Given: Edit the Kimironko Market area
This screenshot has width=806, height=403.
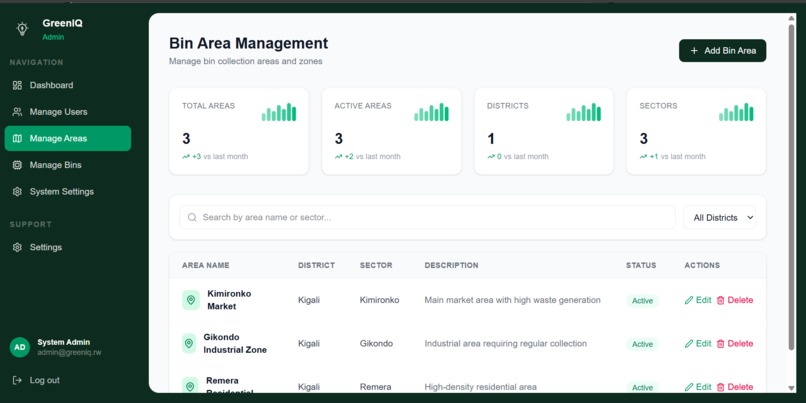Looking at the screenshot, I should point(698,300).
